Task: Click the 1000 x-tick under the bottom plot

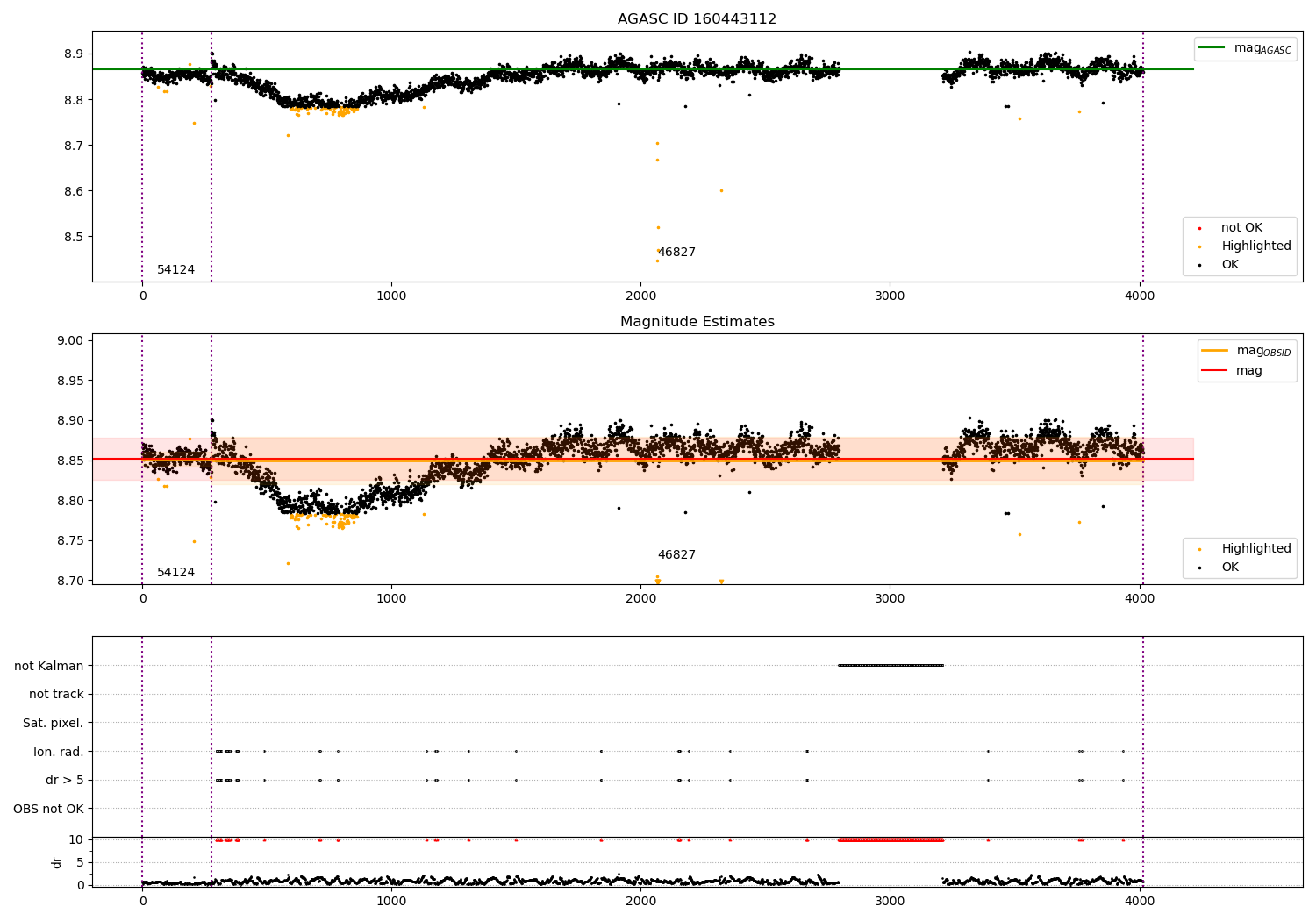Action: click(x=391, y=901)
